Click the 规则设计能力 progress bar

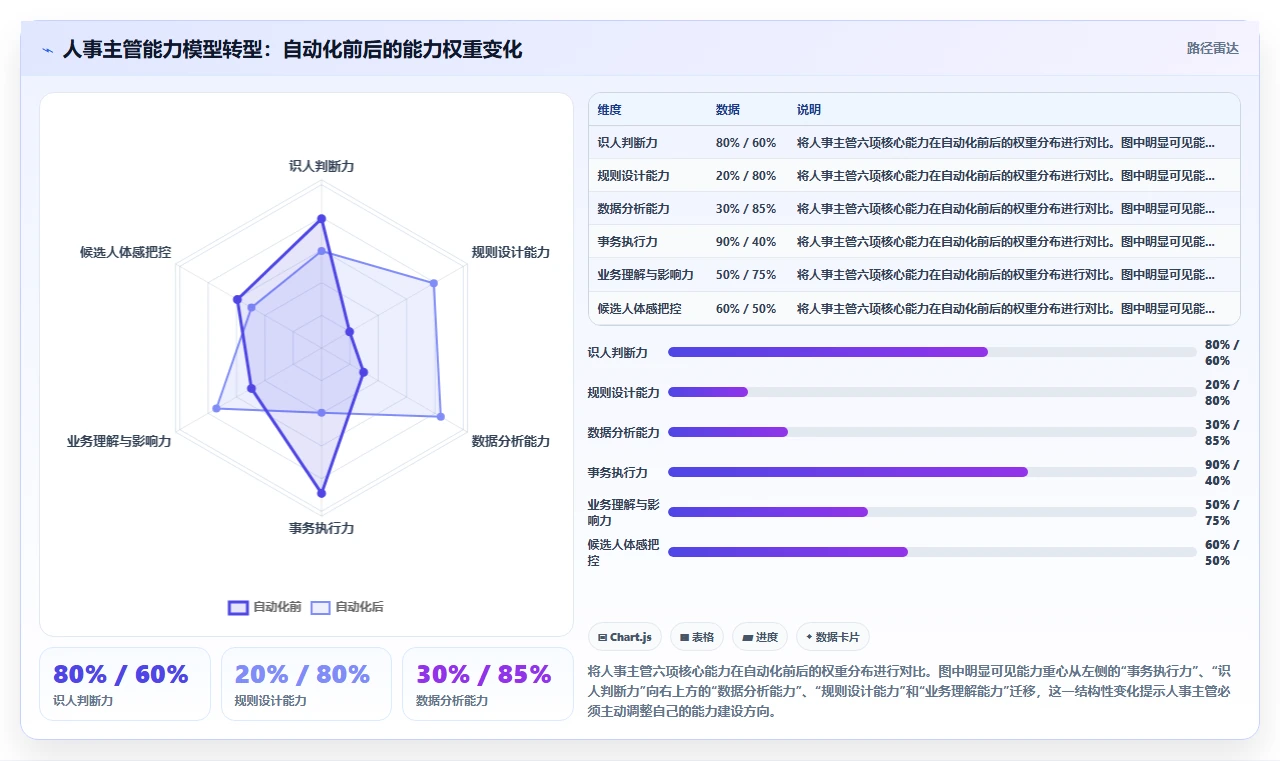(x=932, y=392)
